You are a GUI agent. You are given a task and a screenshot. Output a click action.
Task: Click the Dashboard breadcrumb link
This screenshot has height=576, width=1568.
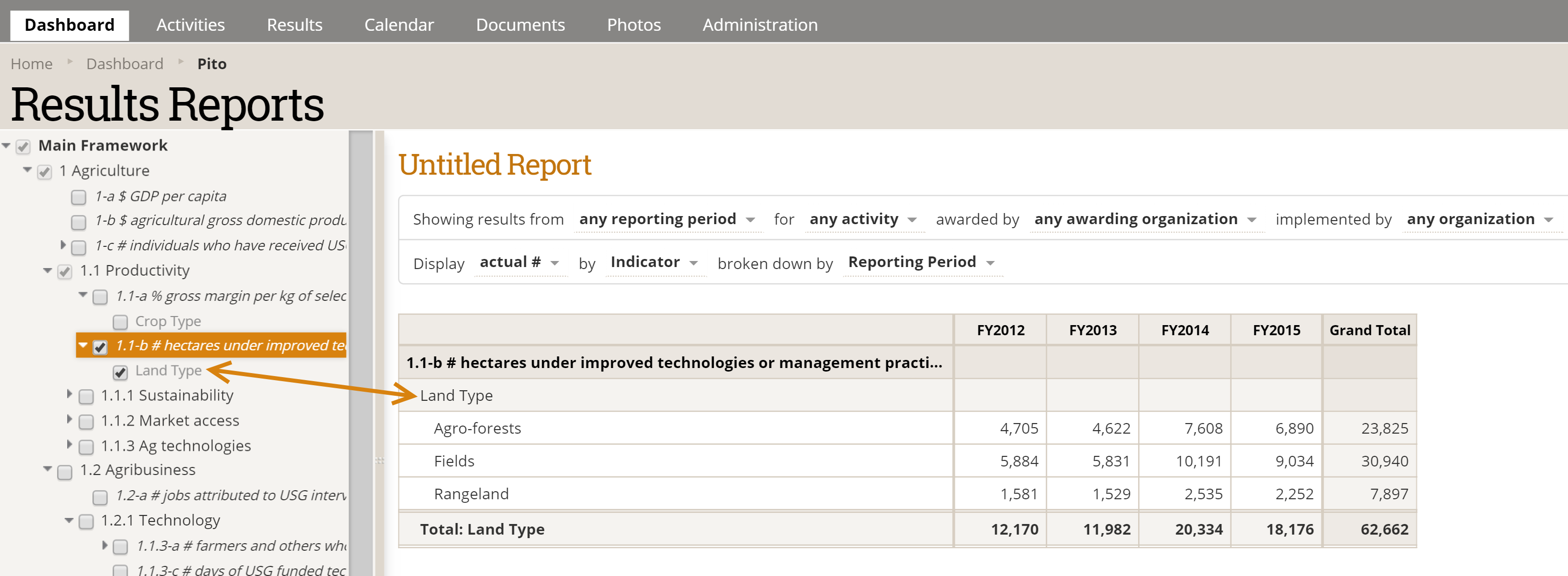click(x=125, y=64)
